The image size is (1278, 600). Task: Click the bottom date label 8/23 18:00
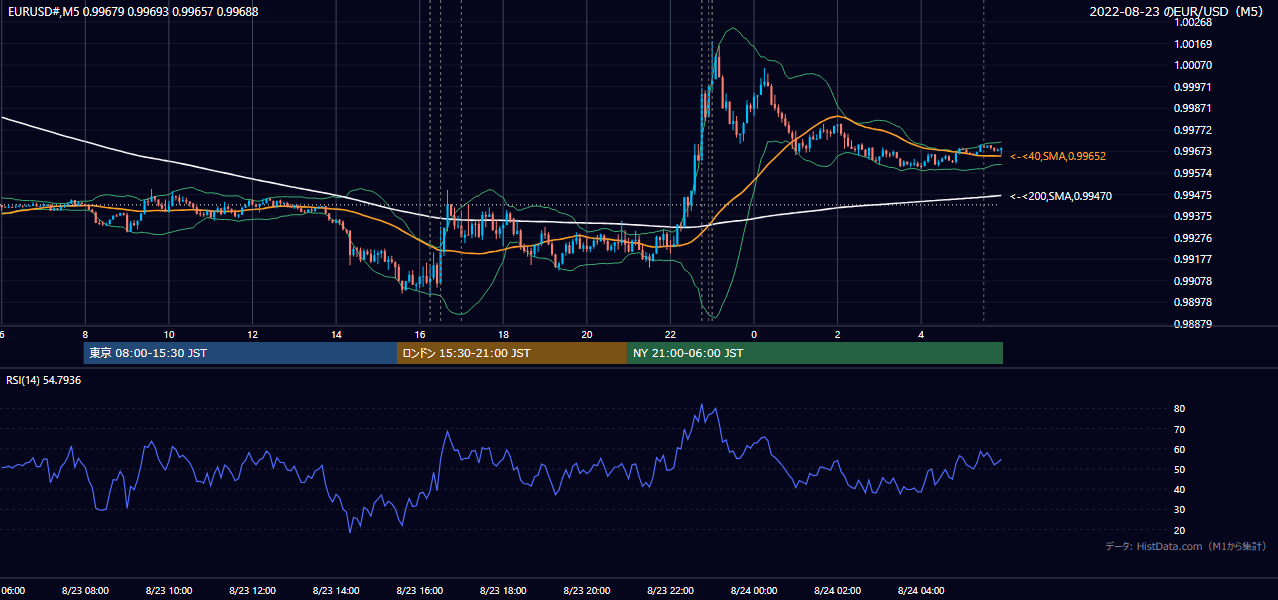pyautogui.click(x=503, y=591)
